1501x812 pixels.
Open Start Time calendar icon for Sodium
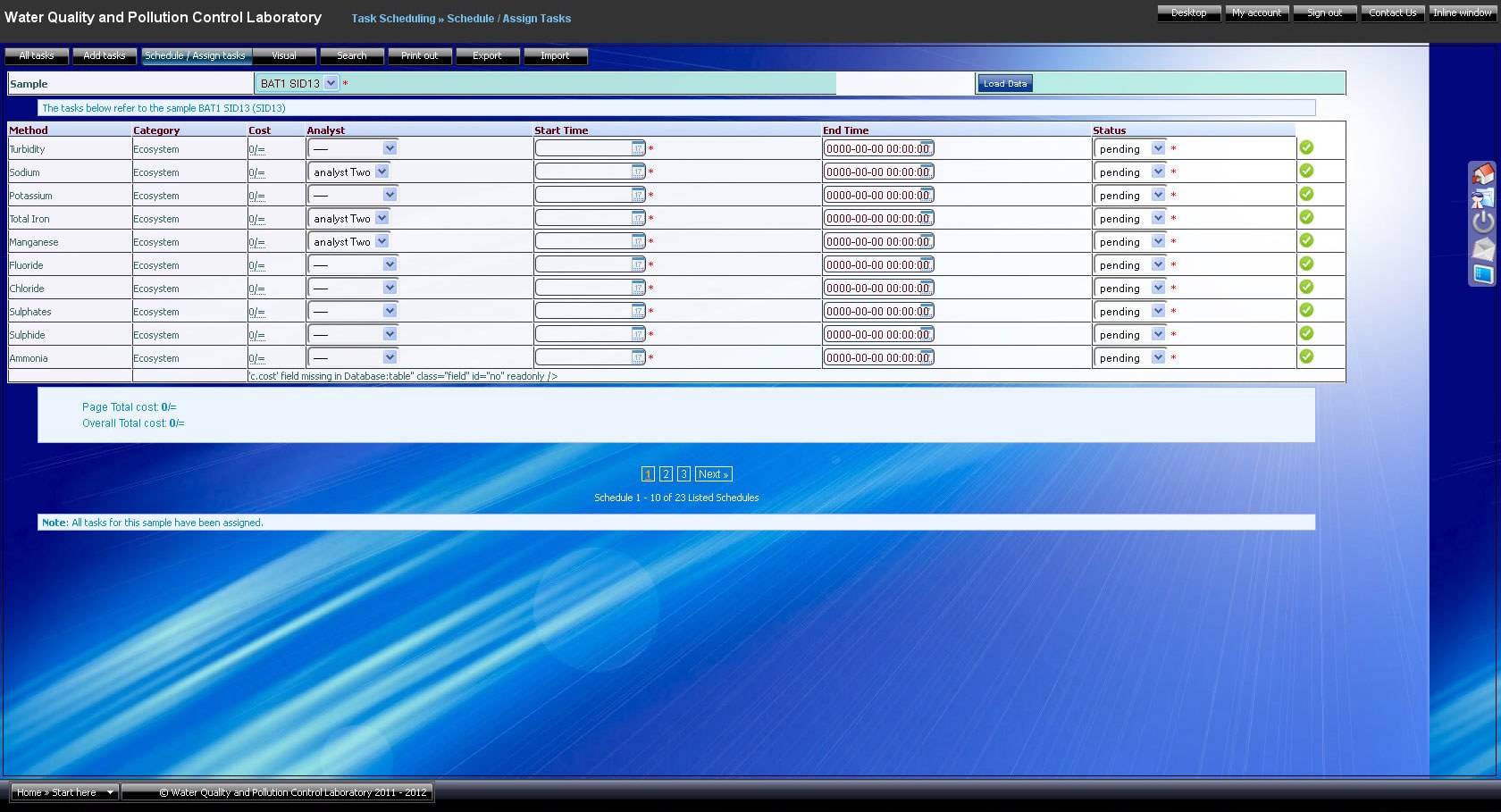(x=638, y=172)
